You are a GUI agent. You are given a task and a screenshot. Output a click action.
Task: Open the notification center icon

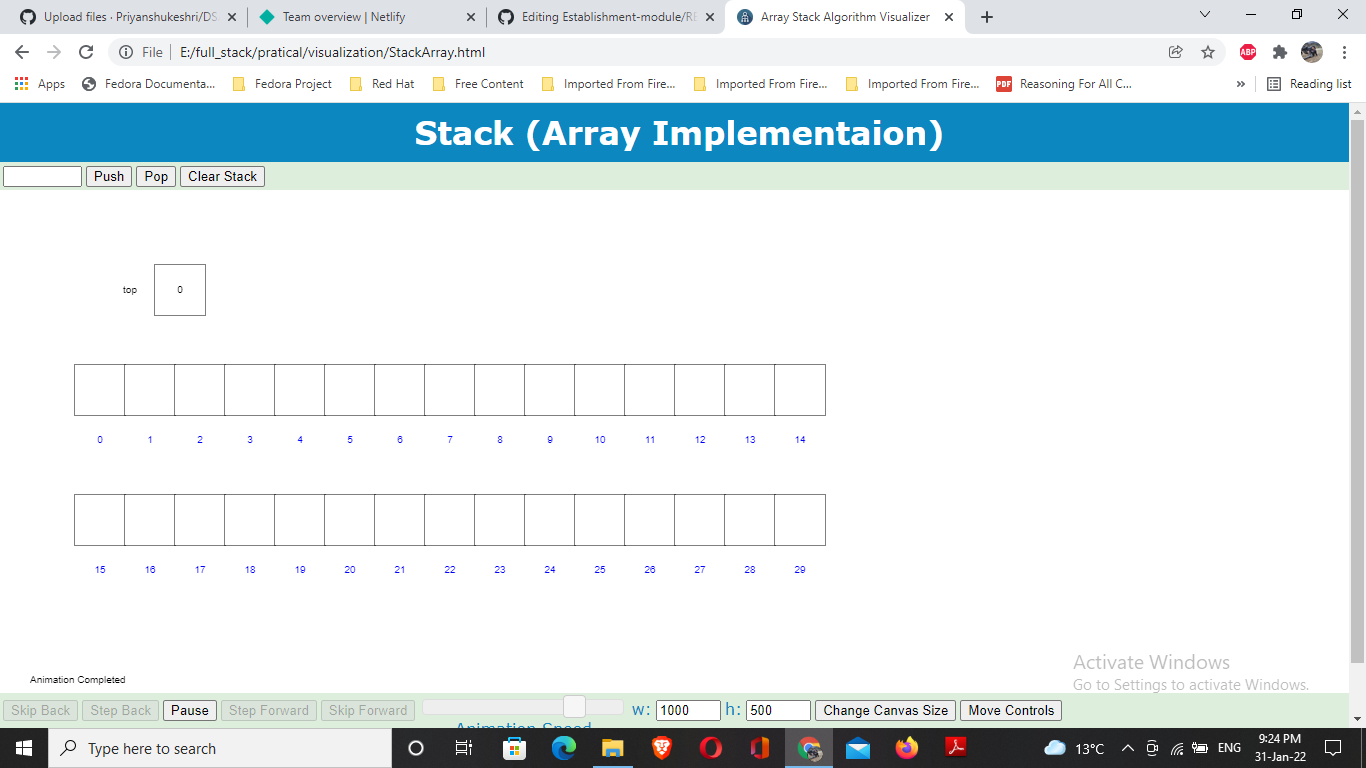coord(1332,748)
